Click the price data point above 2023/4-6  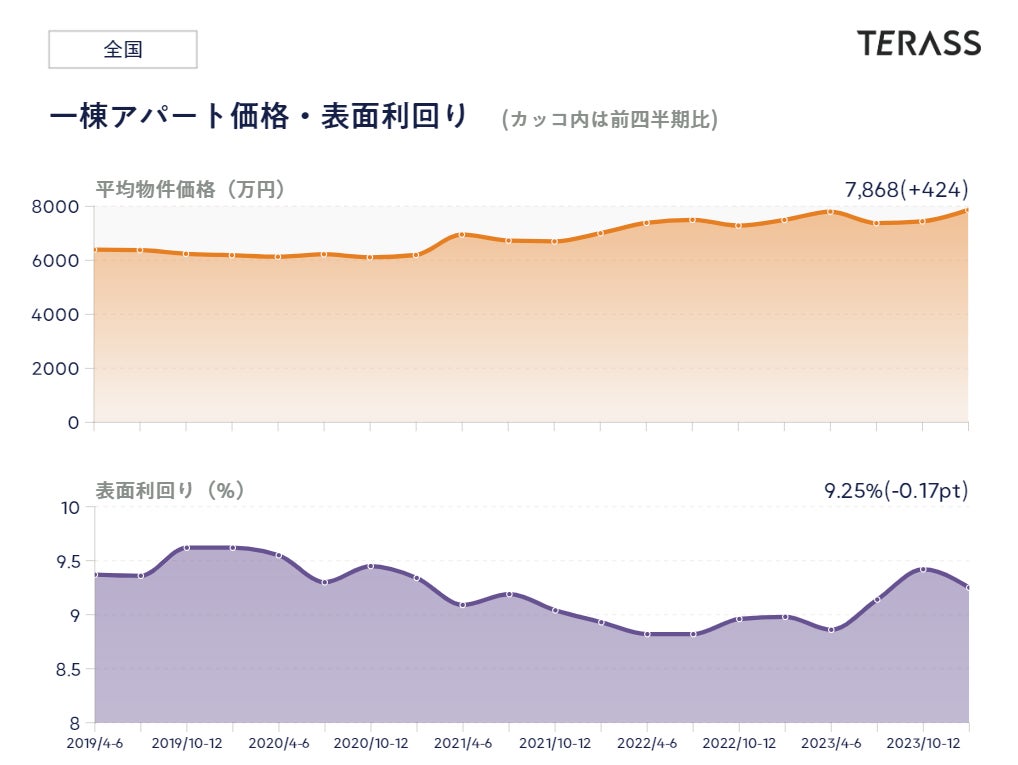coord(830,212)
